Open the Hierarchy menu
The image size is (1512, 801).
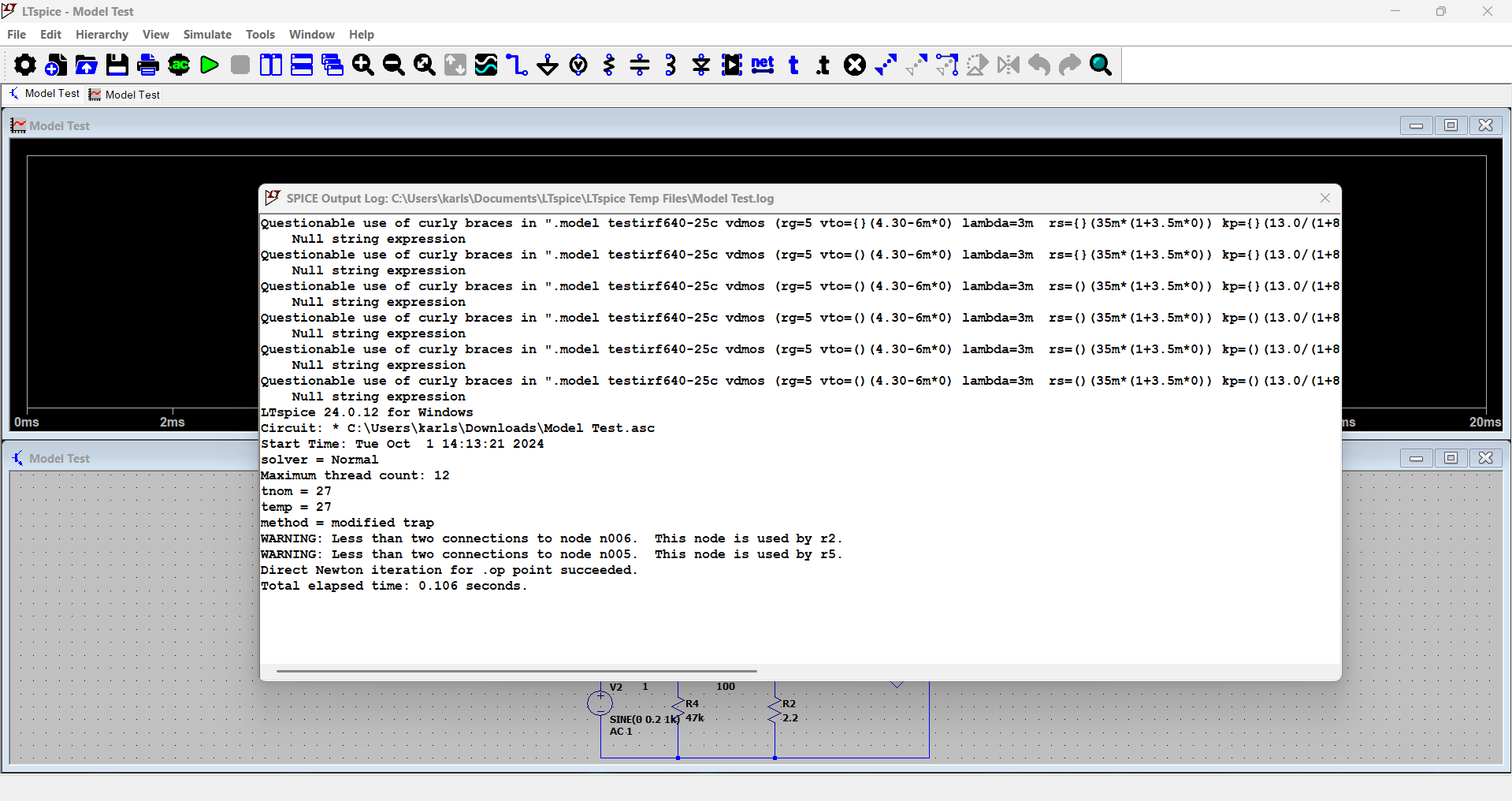(102, 35)
